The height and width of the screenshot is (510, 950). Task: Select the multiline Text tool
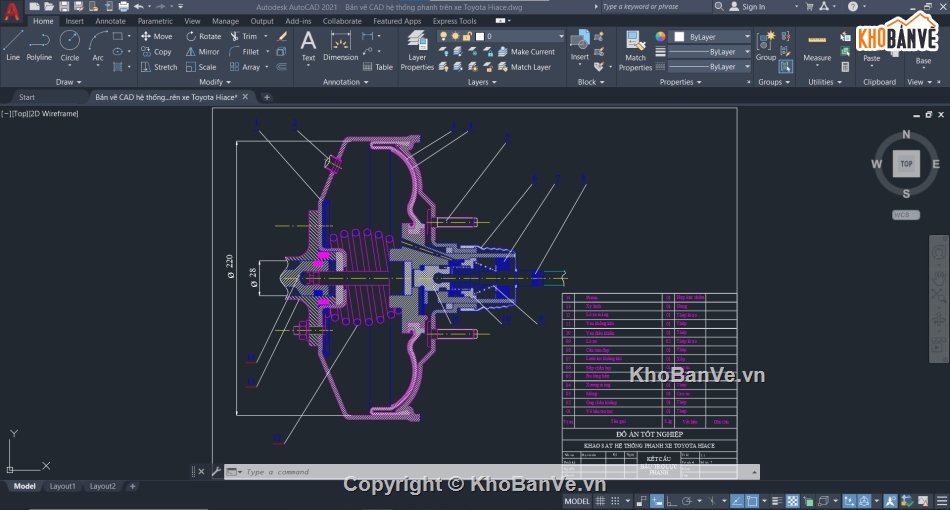[x=308, y=46]
